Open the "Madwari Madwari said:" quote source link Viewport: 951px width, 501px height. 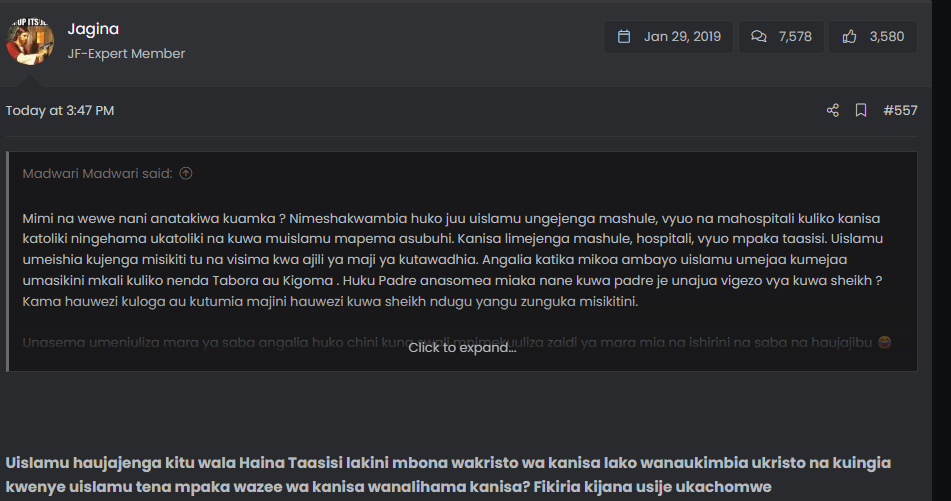(x=97, y=174)
